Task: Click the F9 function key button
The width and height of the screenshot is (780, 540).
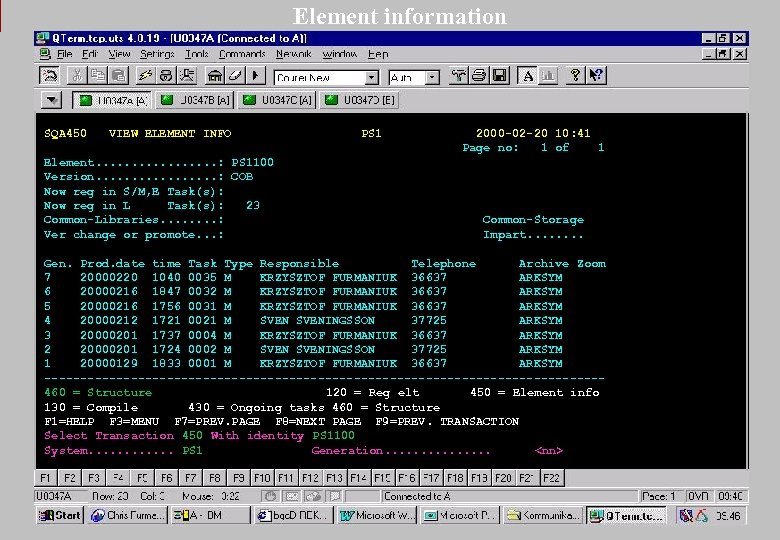Action: coord(238,478)
